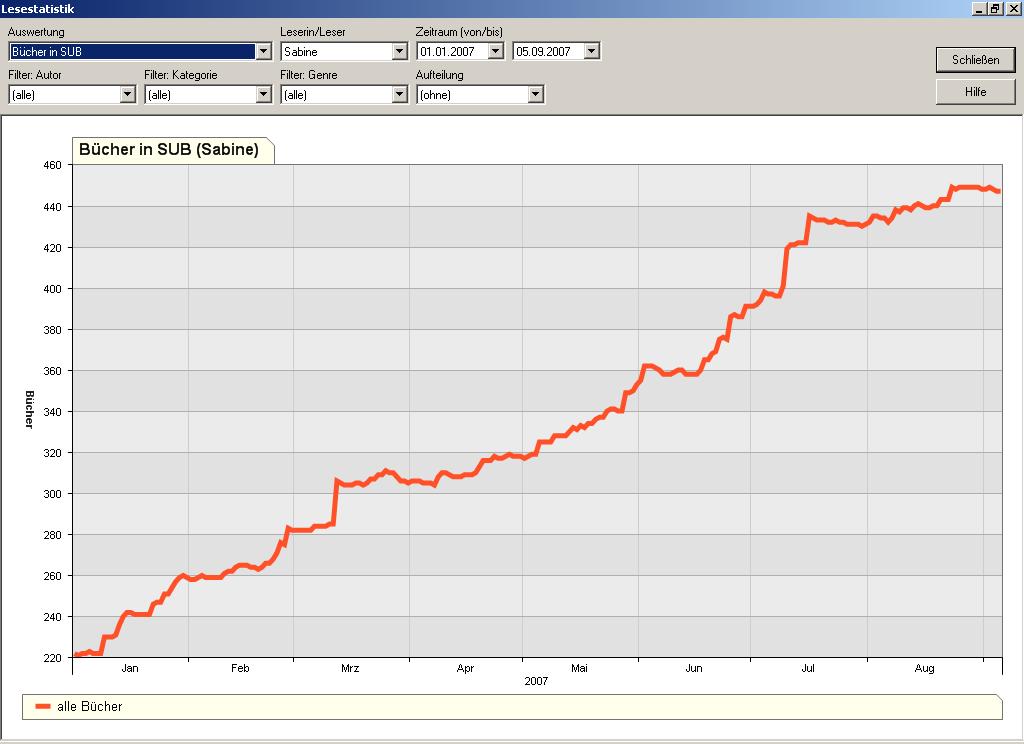Viewport: 1024px width, 744px height.
Task: Click the red legend swatch for alle Bücher
Action: pyautogui.click(x=43, y=707)
